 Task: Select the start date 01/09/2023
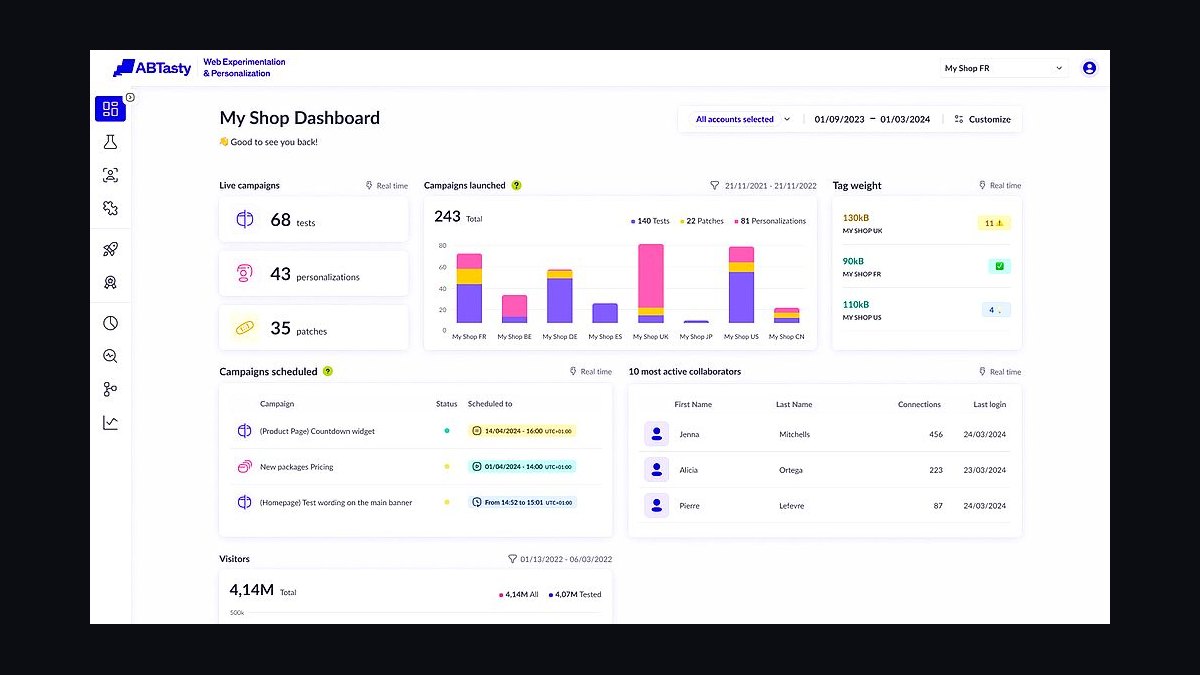[840, 119]
